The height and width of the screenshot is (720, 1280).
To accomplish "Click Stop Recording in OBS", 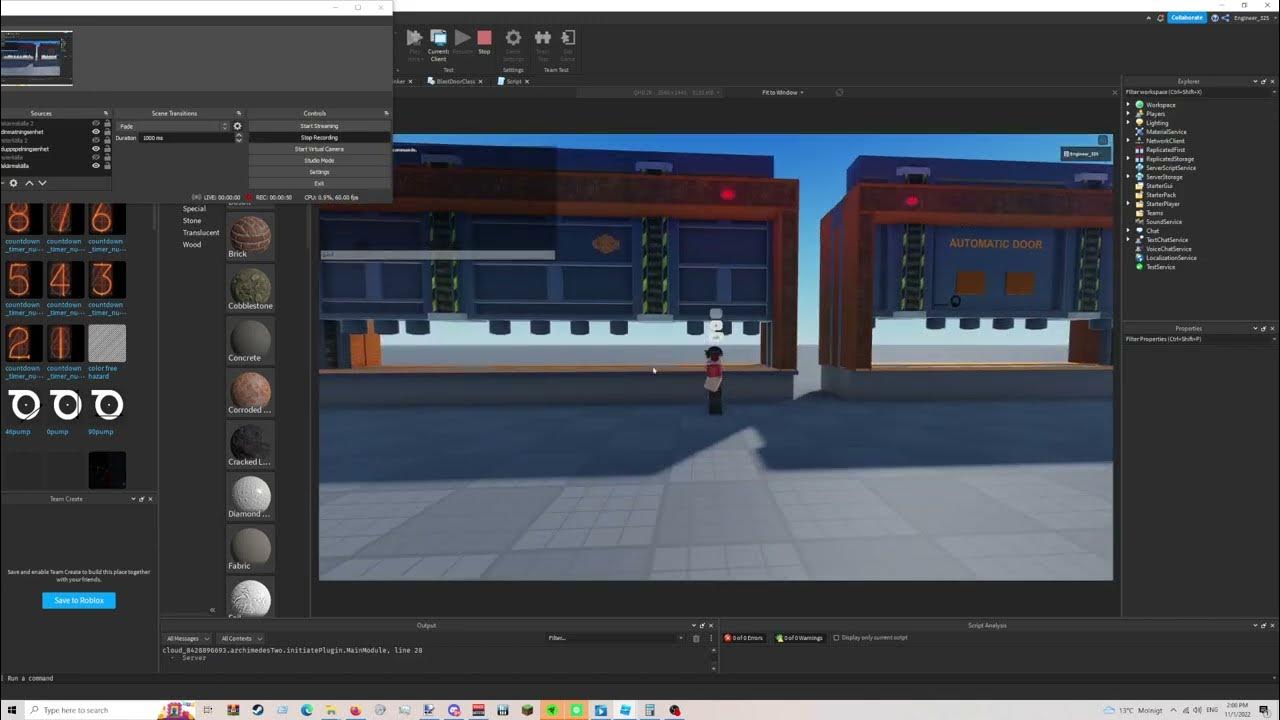I will 319,138.
